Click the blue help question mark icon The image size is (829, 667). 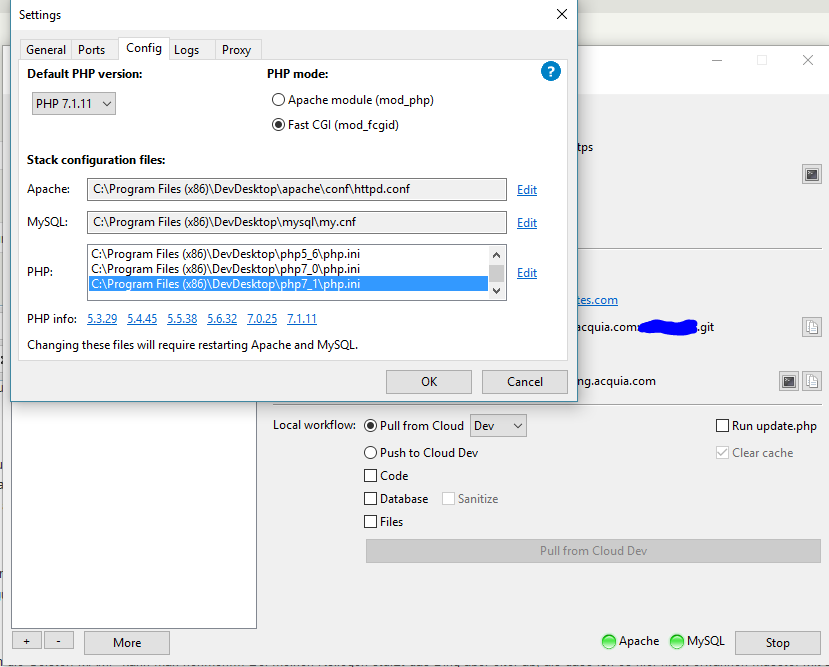click(x=550, y=72)
